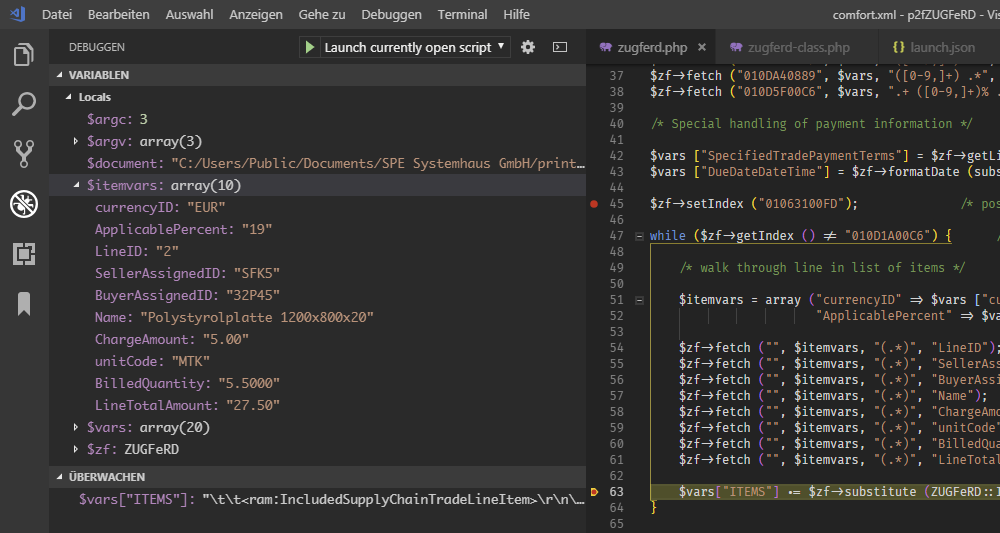Viewport: 1000px width, 533px height.
Task: Open the Source Control view icon
Action: tap(24, 153)
